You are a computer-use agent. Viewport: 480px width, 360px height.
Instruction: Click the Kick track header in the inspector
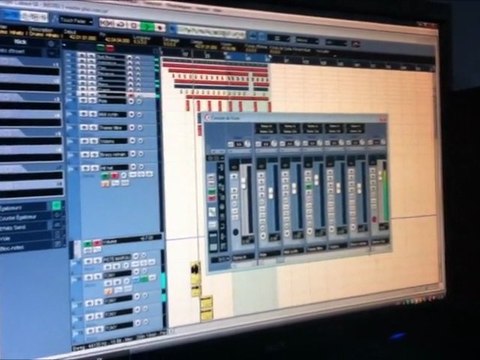coord(21,42)
